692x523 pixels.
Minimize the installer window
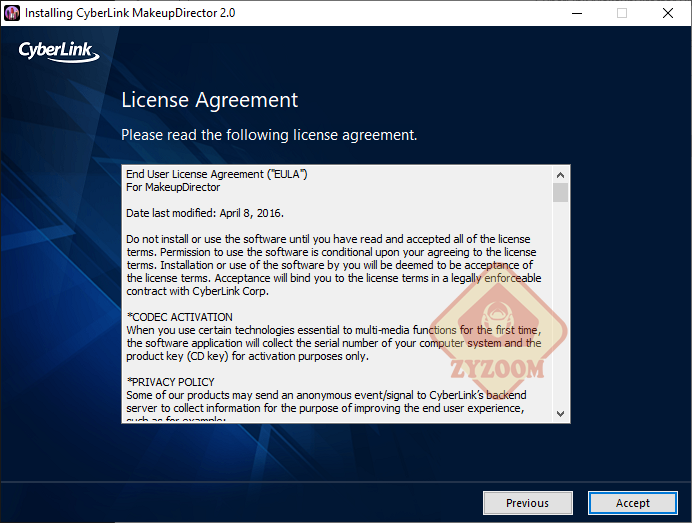point(577,13)
